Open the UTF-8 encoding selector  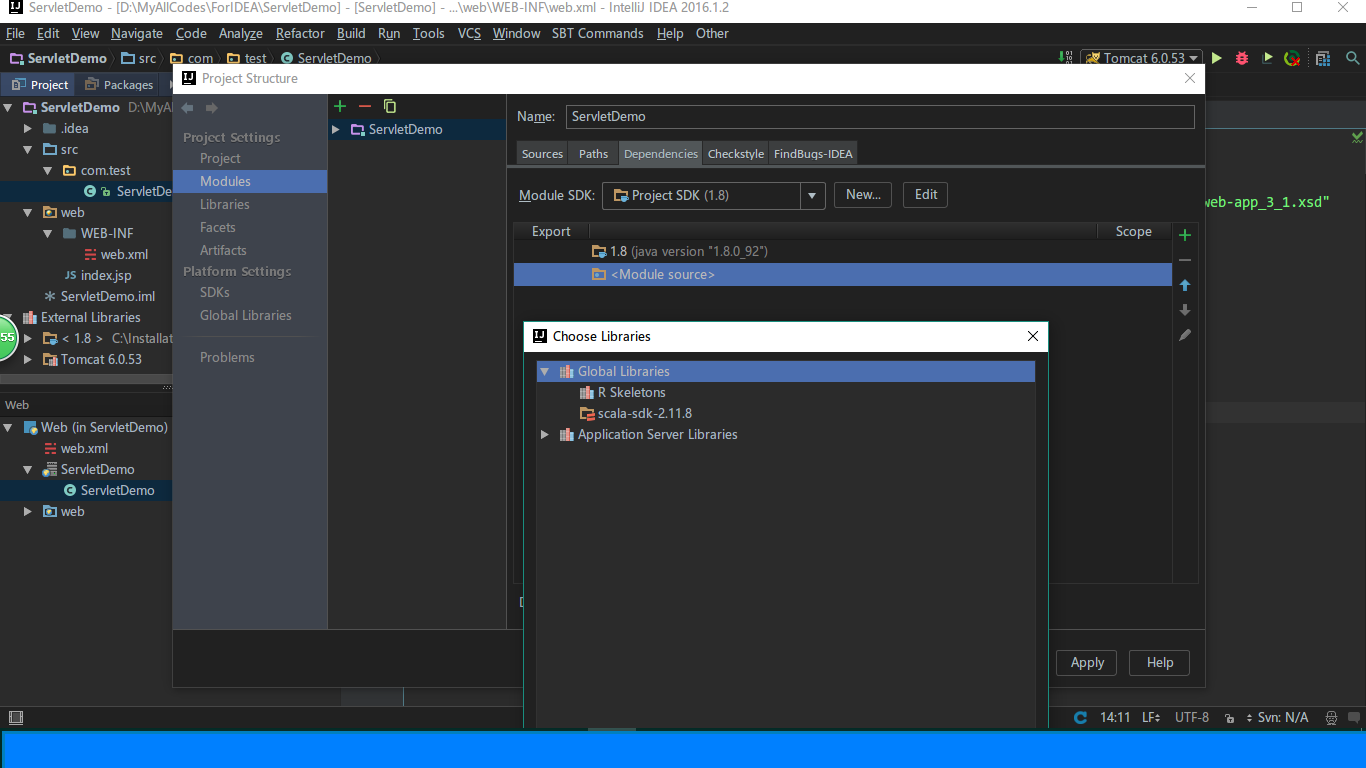[1192, 718]
